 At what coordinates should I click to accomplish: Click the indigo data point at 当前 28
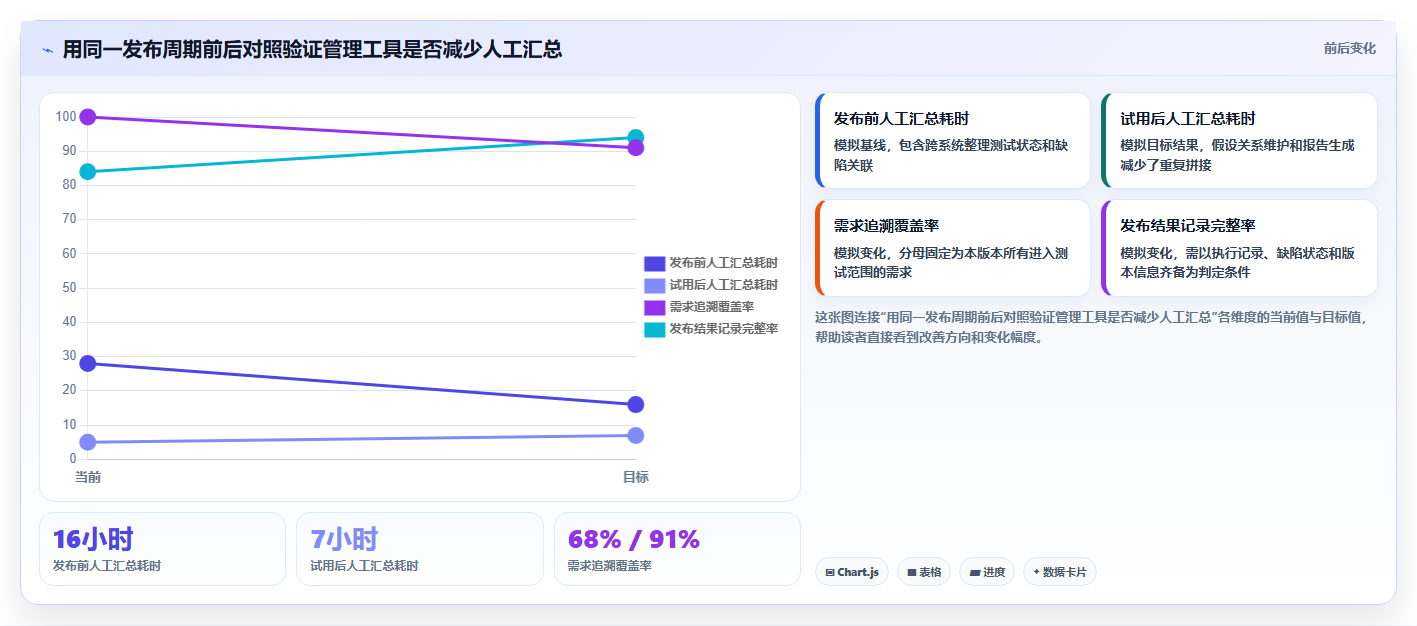pyautogui.click(x=88, y=363)
